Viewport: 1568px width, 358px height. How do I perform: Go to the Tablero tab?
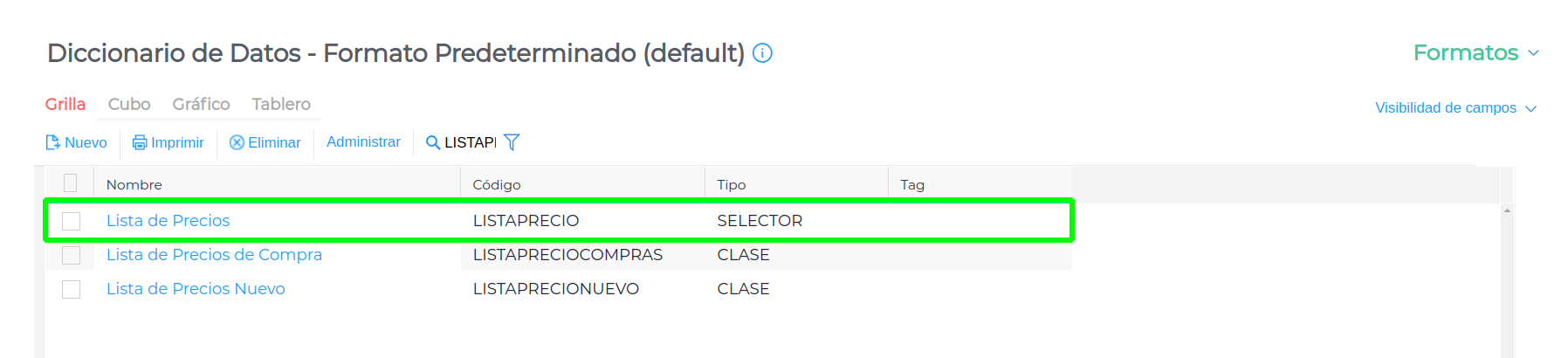click(x=281, y=104)
